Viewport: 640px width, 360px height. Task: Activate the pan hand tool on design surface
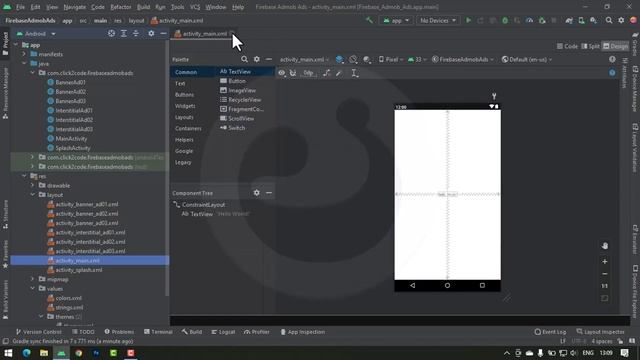[604, 246]
